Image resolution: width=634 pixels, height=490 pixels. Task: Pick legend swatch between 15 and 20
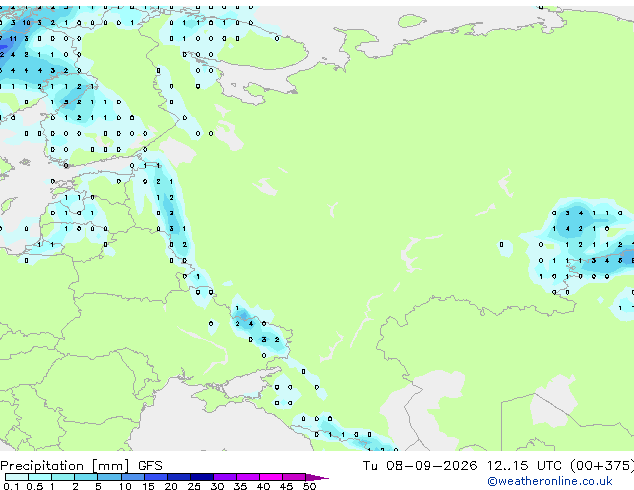tap(155, 477)
